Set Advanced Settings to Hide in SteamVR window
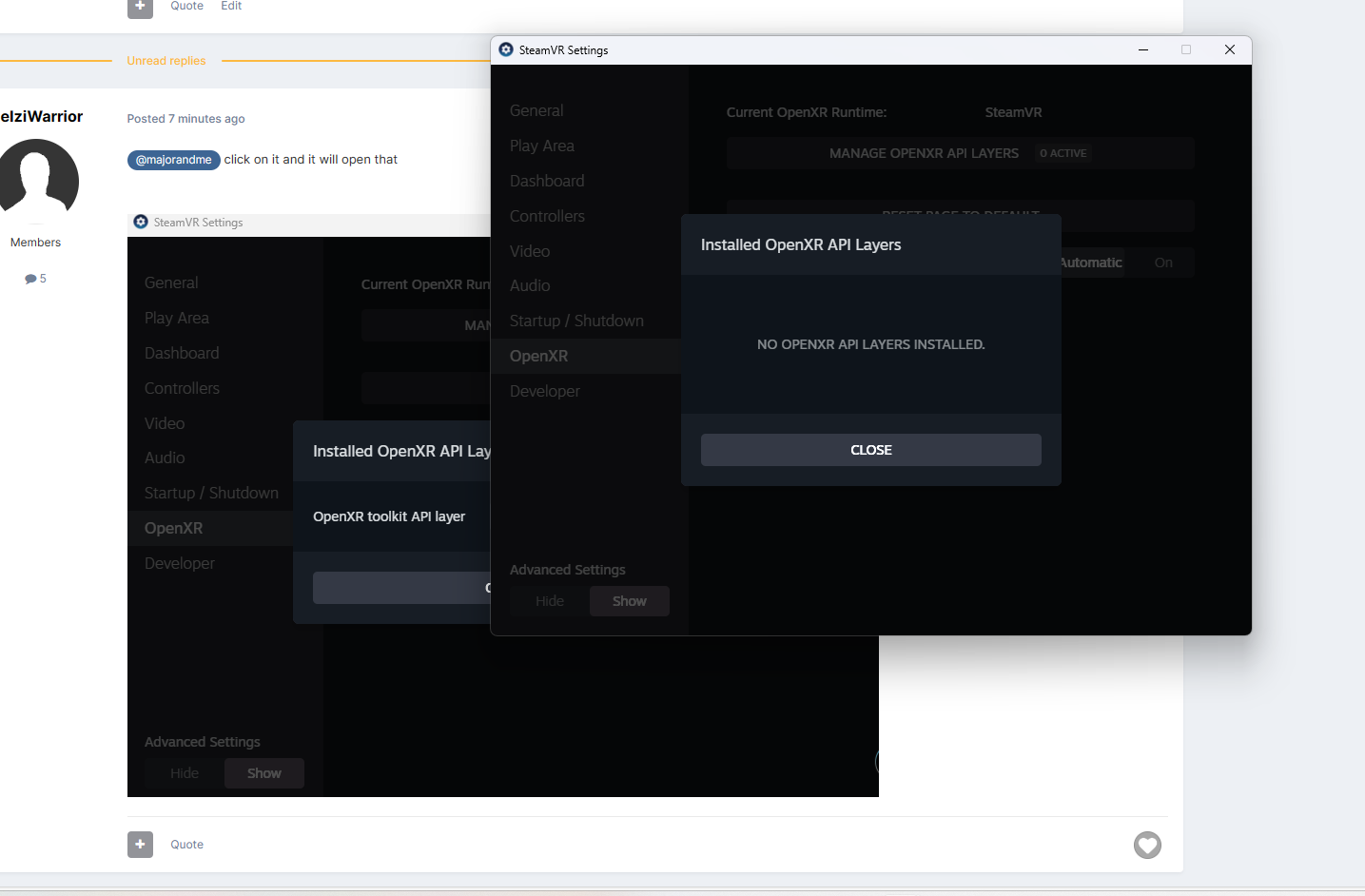The width and height of the screenshot is (1365, 896). coord(550,601)
